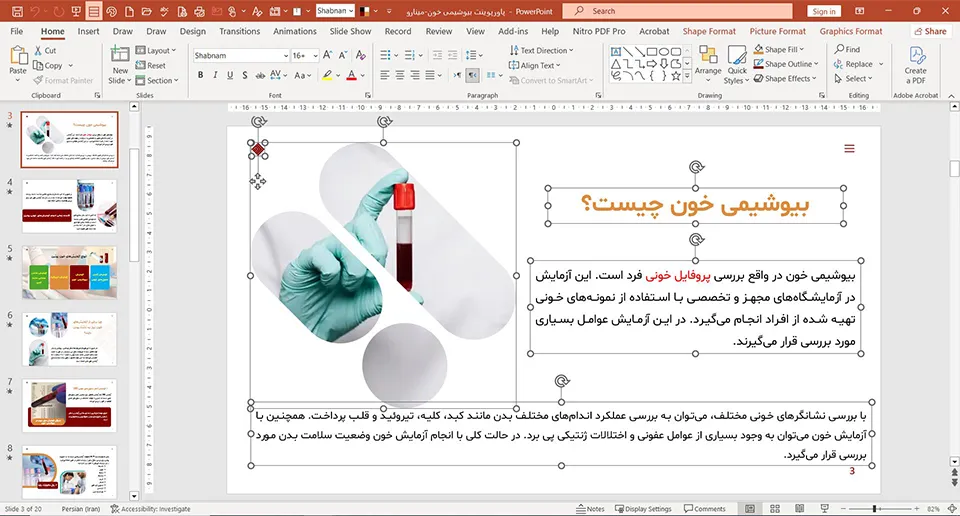Switch to Transitions tab

tap(239, 31)
